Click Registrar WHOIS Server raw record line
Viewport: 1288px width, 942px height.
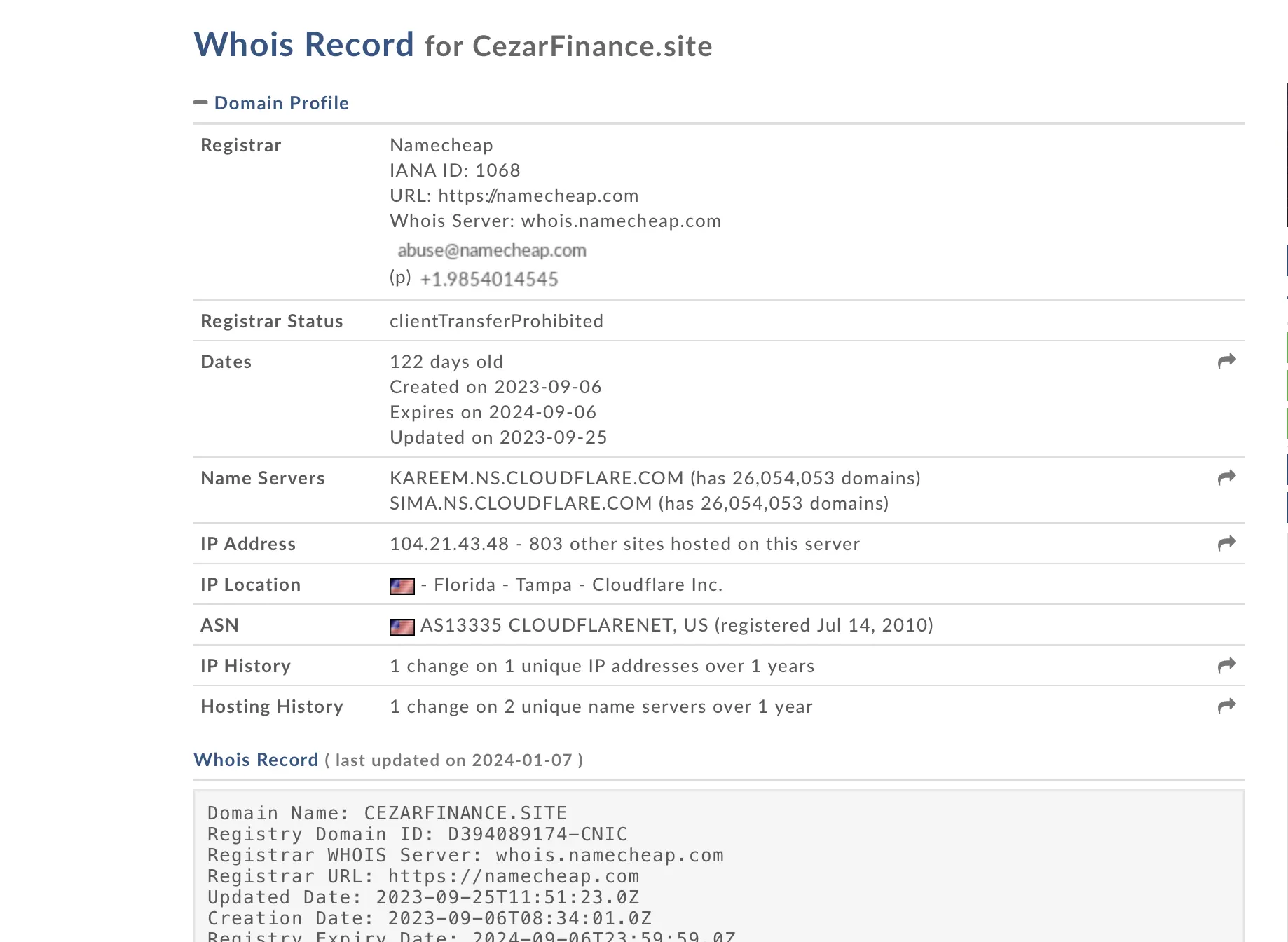pos(465,855)
